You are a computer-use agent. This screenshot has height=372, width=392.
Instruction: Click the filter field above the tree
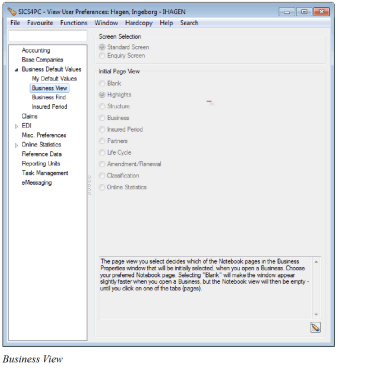(48, 36)
